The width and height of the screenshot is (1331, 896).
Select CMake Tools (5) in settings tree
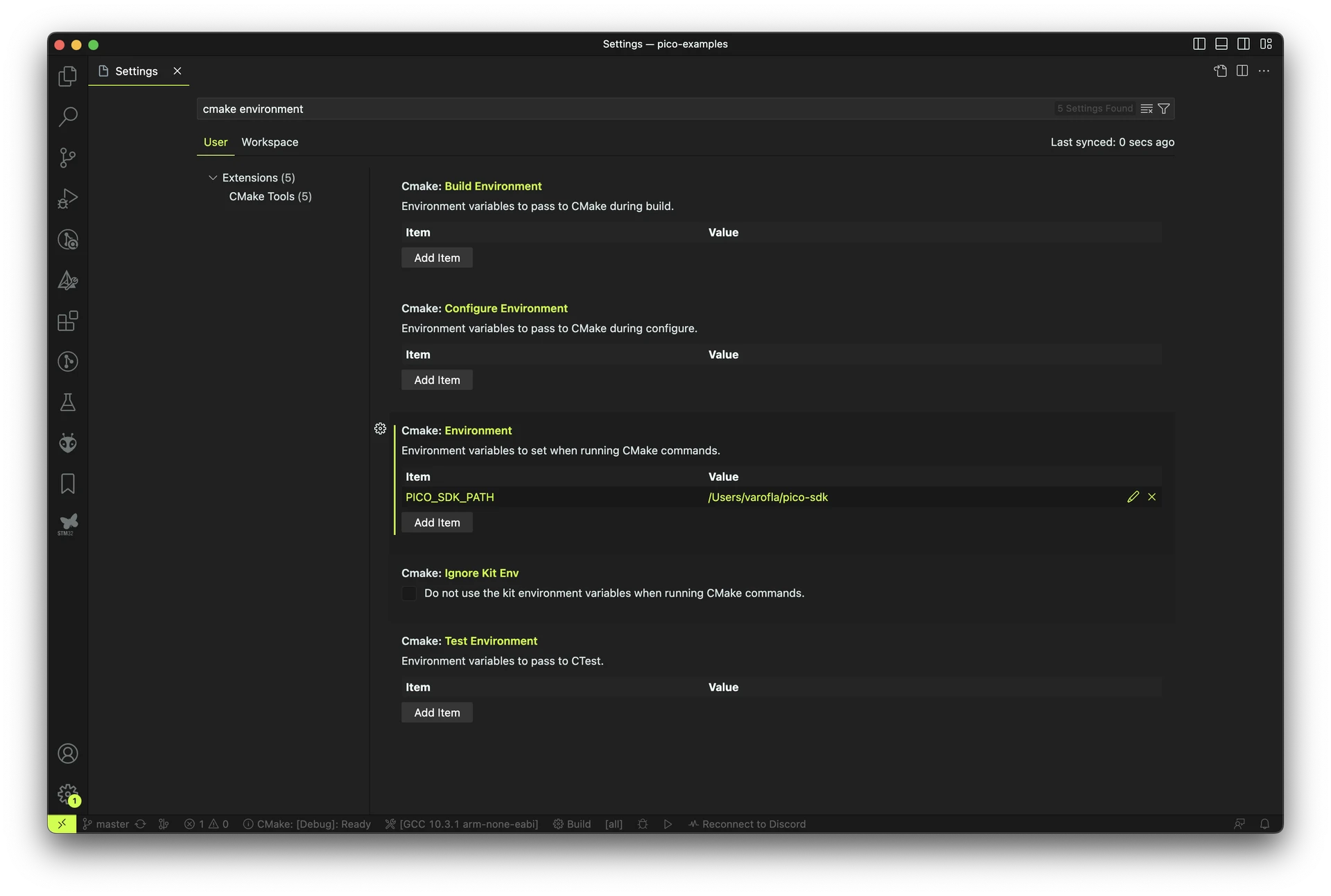pyautogui.click(x=270, y=197)
